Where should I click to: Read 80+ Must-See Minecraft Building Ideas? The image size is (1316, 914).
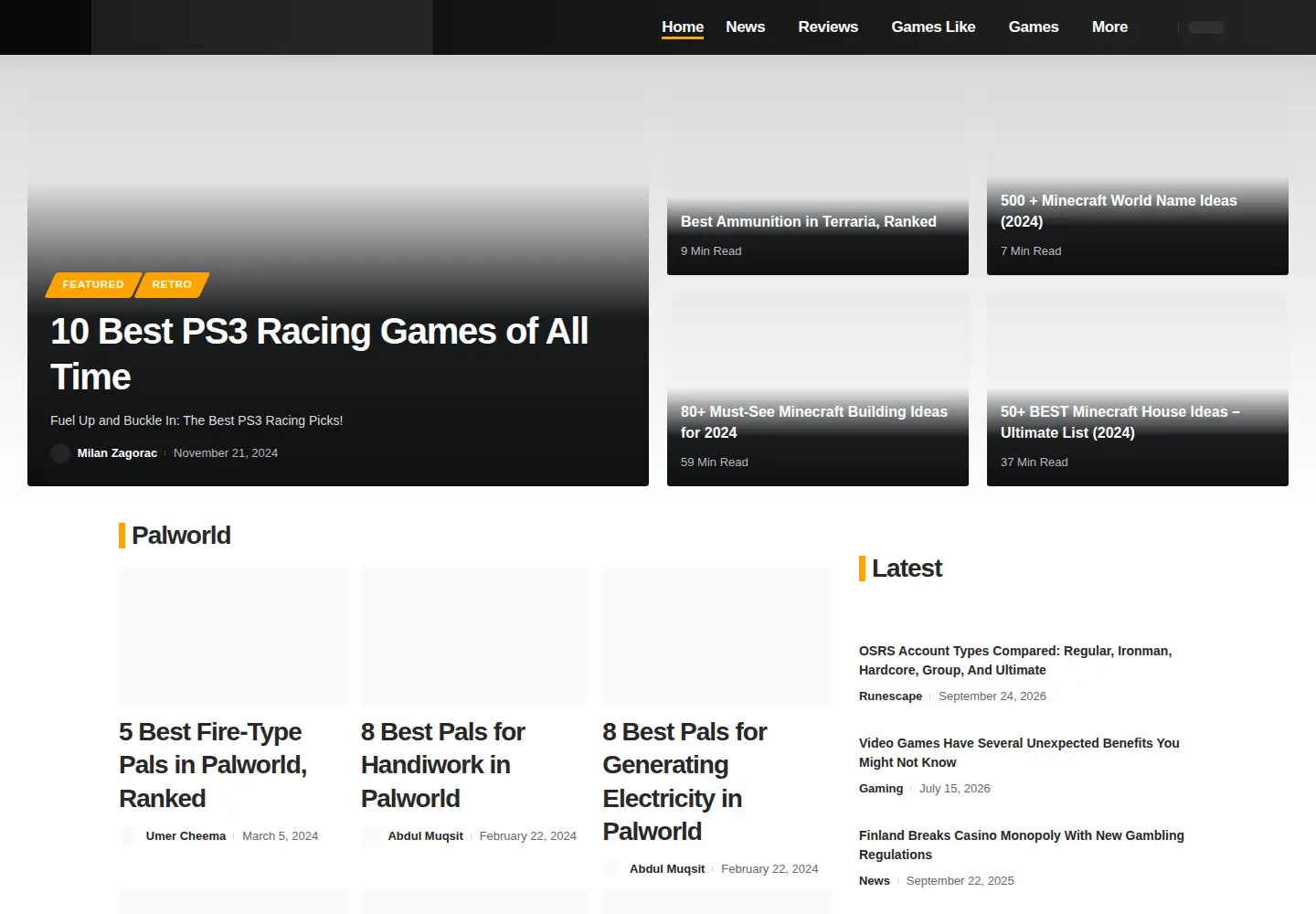[814, 422]
